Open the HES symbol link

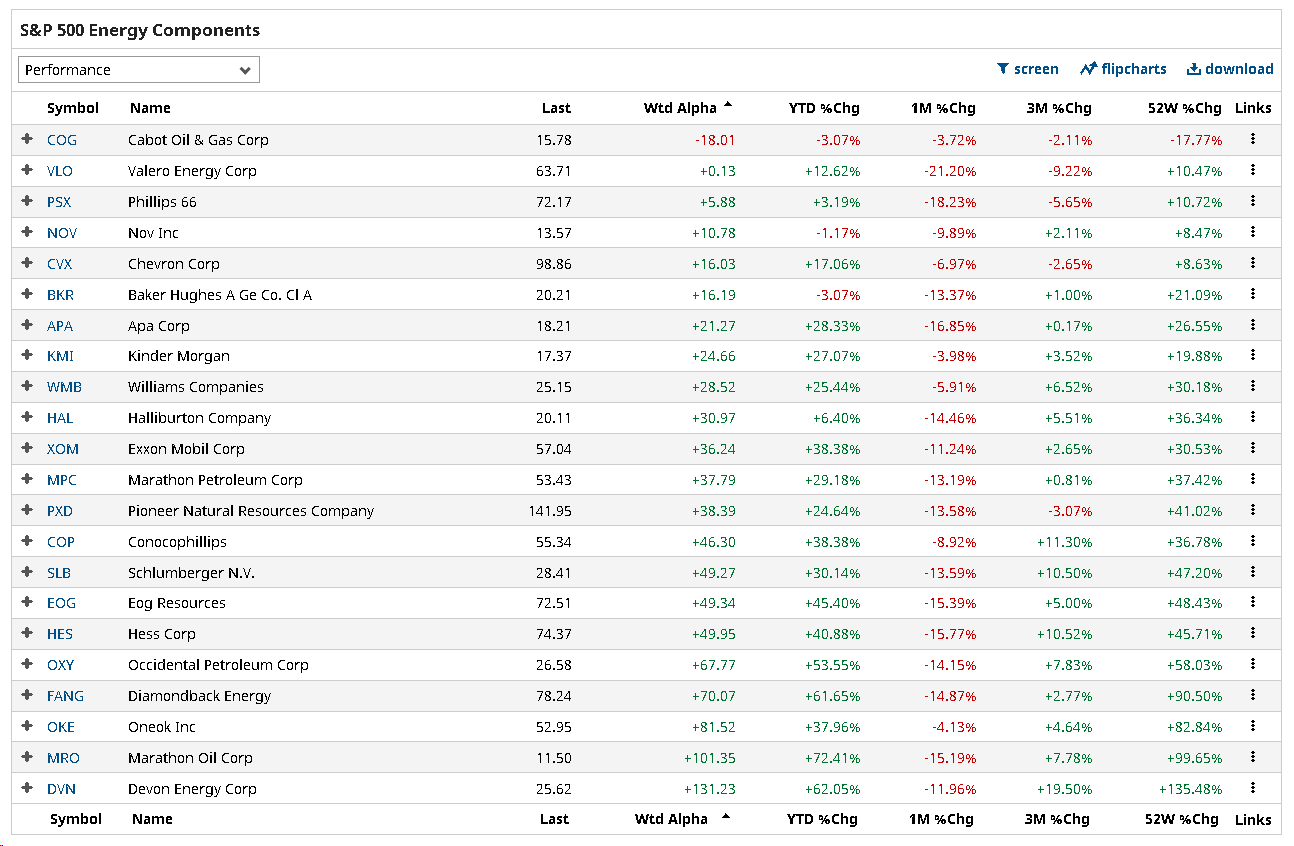60,634
